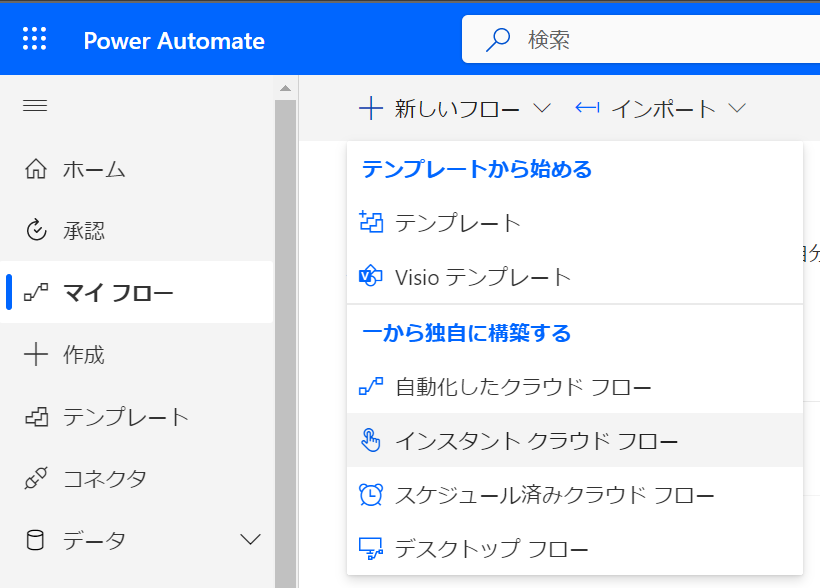Click the sidebar scrollbar up arrow
The width and height of the screenshot is (820, 588).
click(286, 88)
